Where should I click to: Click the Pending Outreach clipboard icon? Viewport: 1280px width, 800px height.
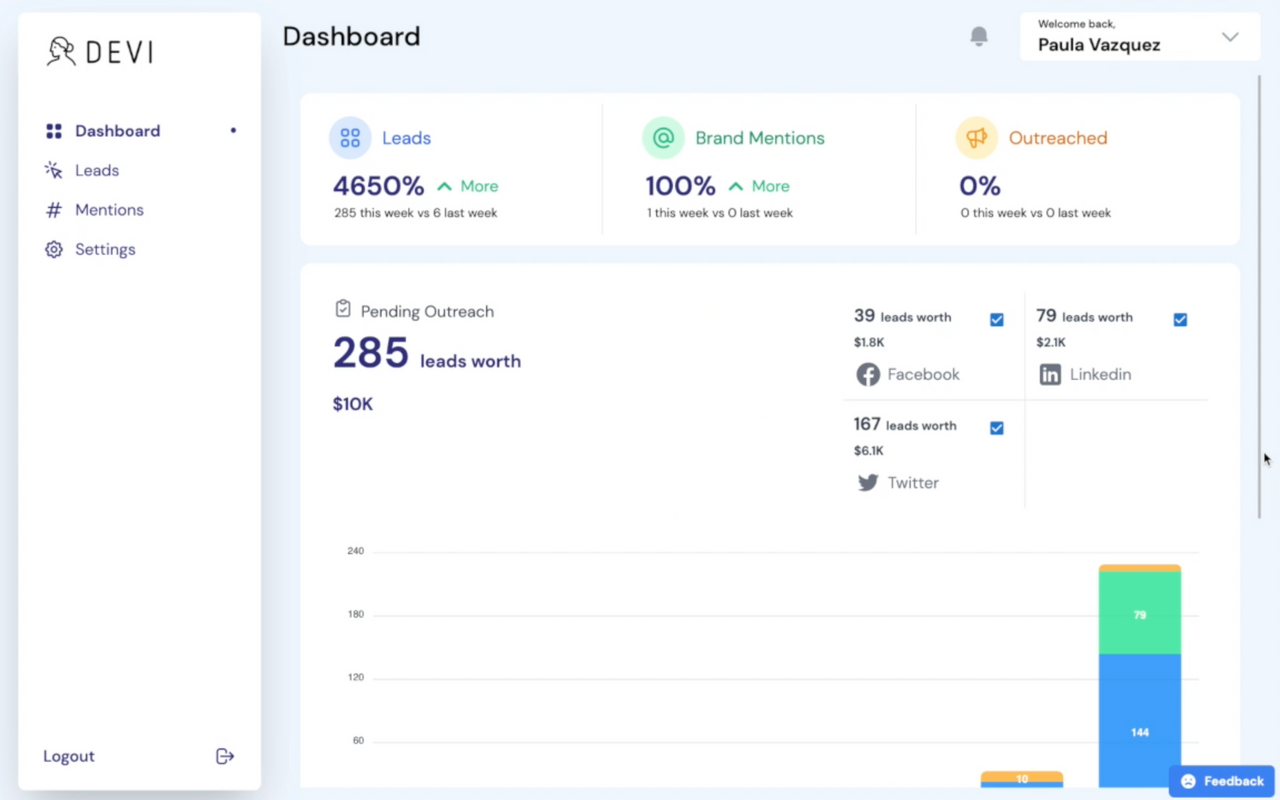343,309
